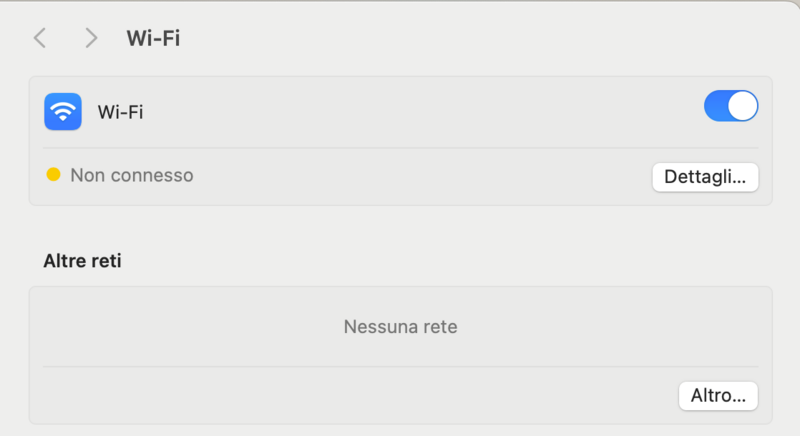Click the white knob of the Wi-Fi switch
The image size is (800, 436).
coord(742,106)
